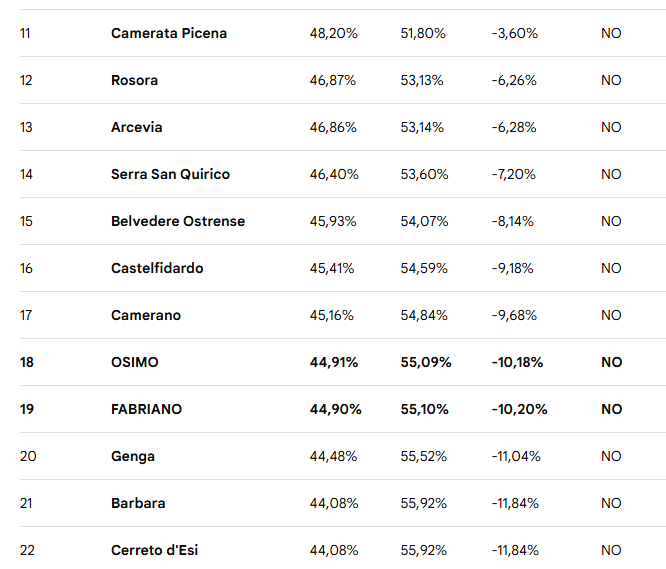The height and width of the screenshot is (569, 666).
Task: Click the Belvedere Ostrense row name
Action: [x=178, y=221]
